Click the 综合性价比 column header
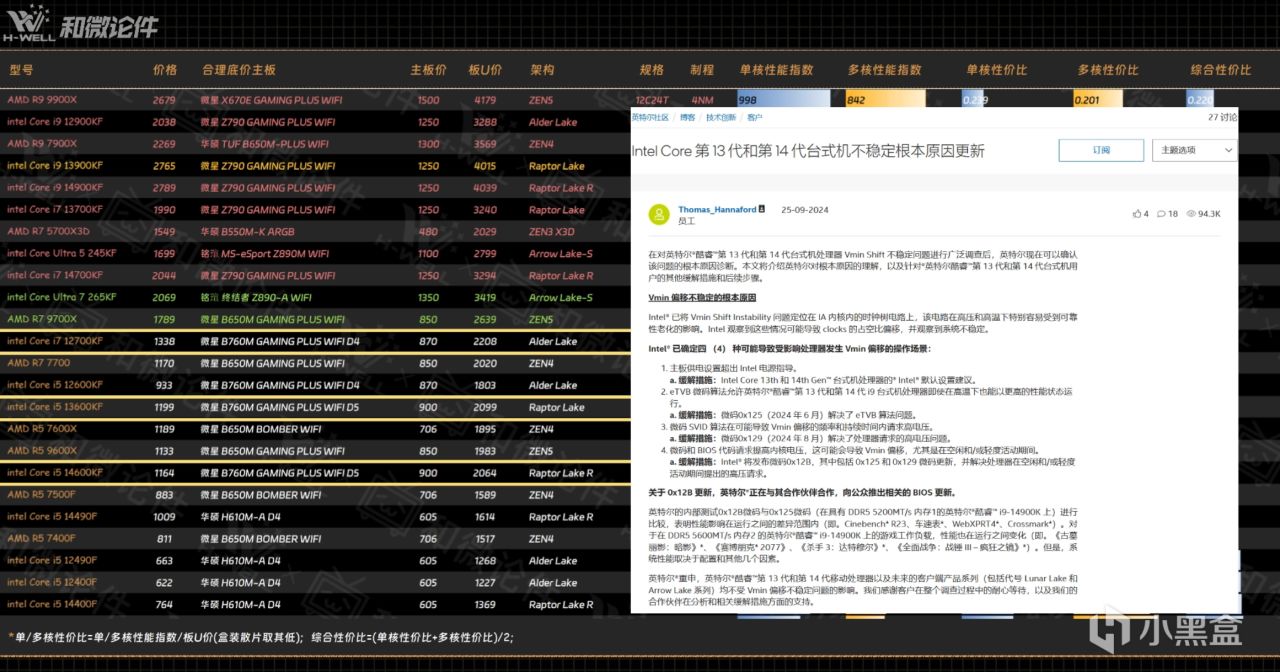 (x=1220, y=70)
